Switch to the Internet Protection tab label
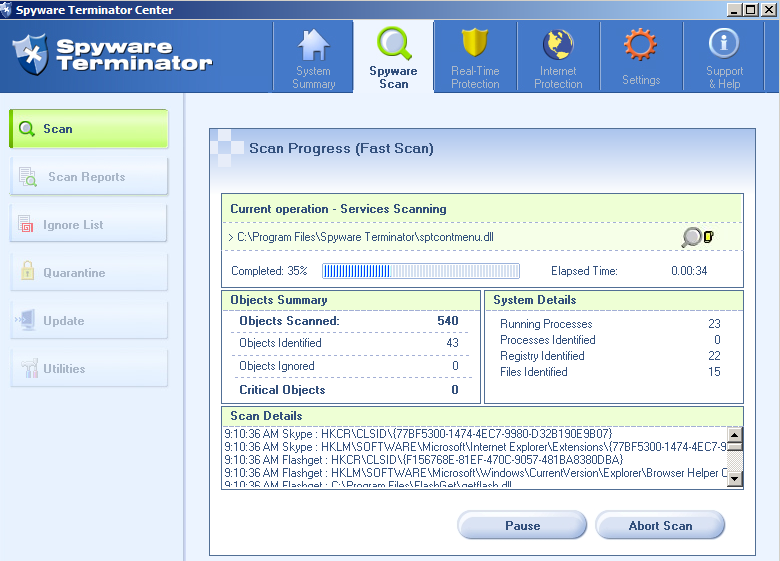The width and height of the screenshot is (780, 561). [558, 78]
